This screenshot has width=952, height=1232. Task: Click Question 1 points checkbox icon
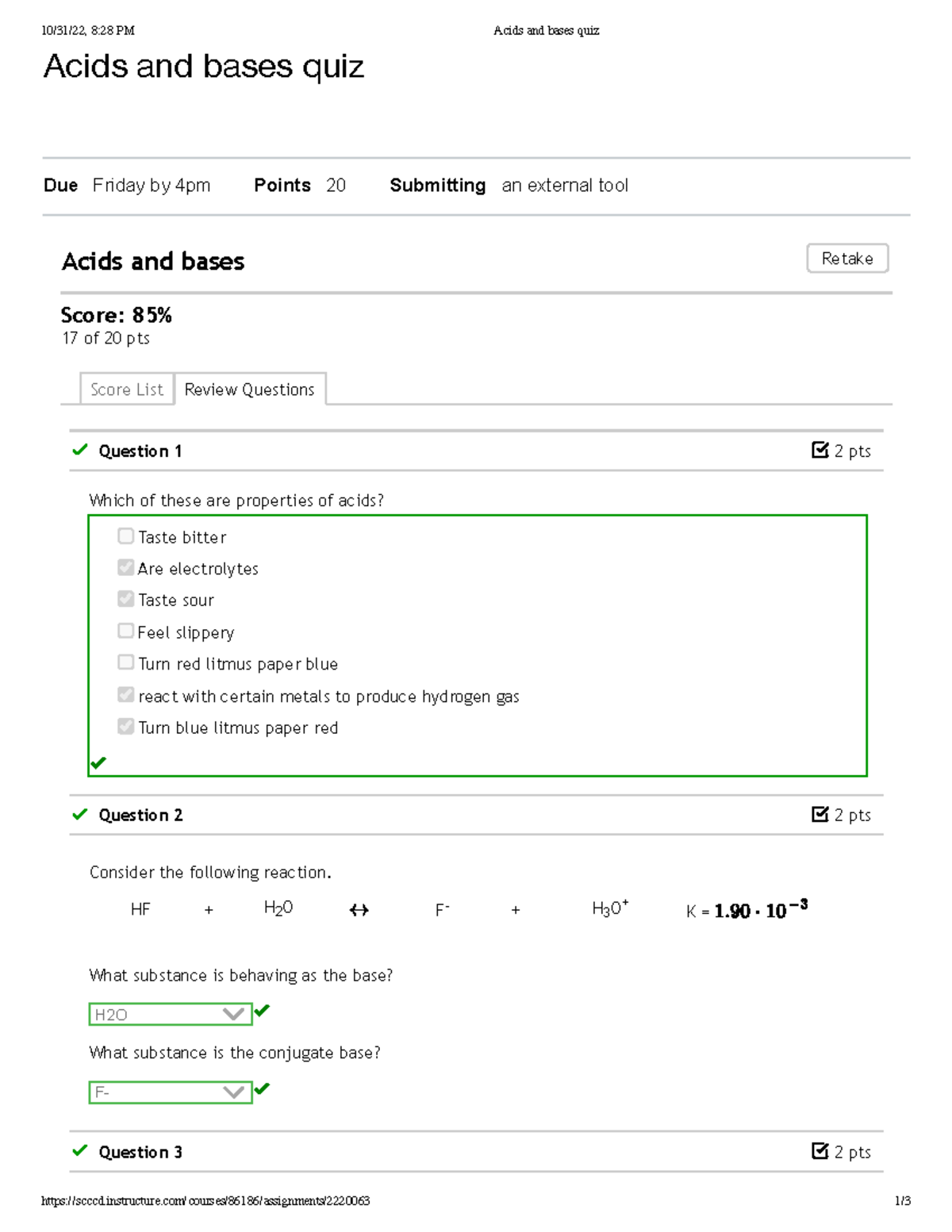click(x=820, y=450)
